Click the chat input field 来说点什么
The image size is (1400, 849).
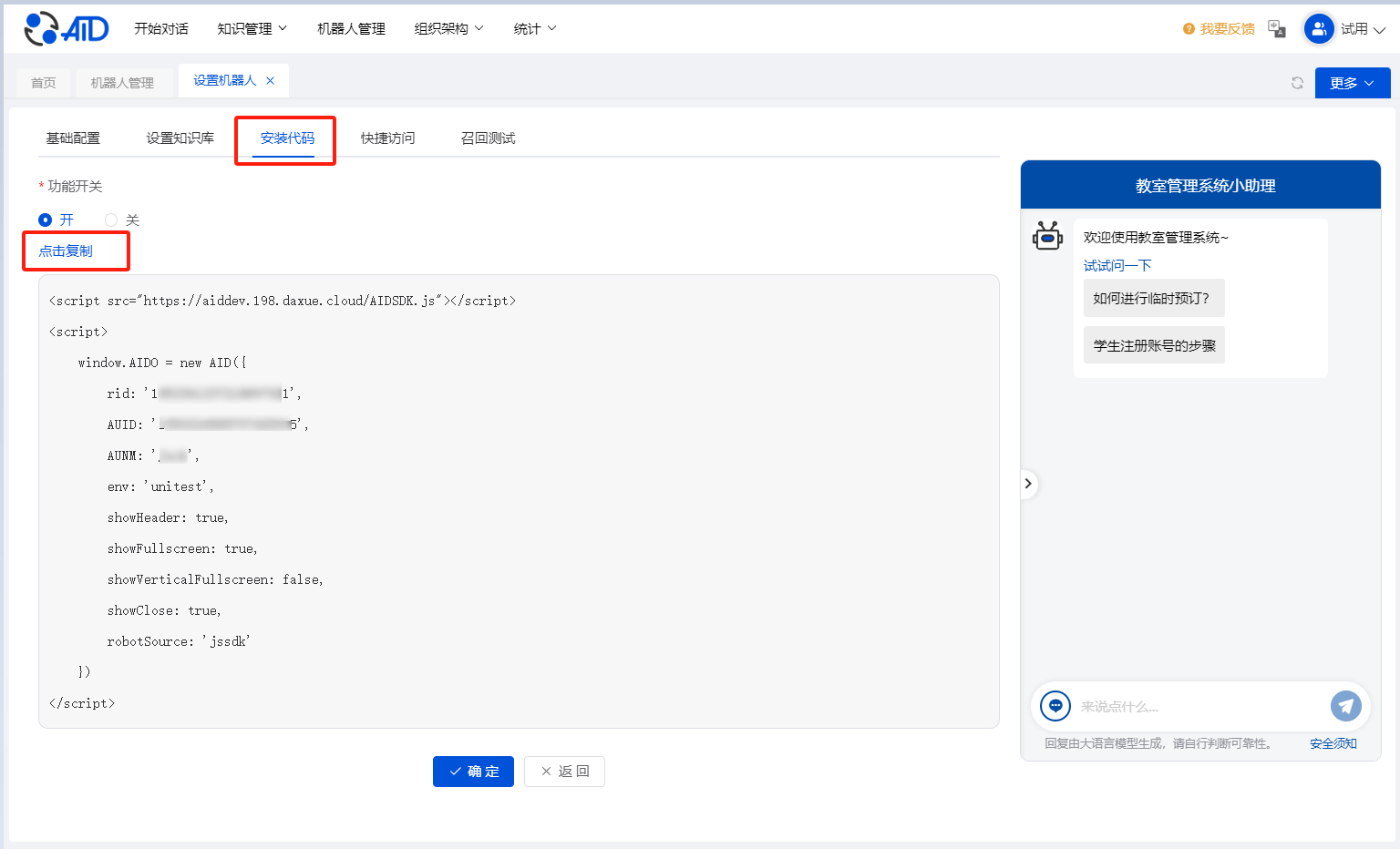[x=1199, y=707]
